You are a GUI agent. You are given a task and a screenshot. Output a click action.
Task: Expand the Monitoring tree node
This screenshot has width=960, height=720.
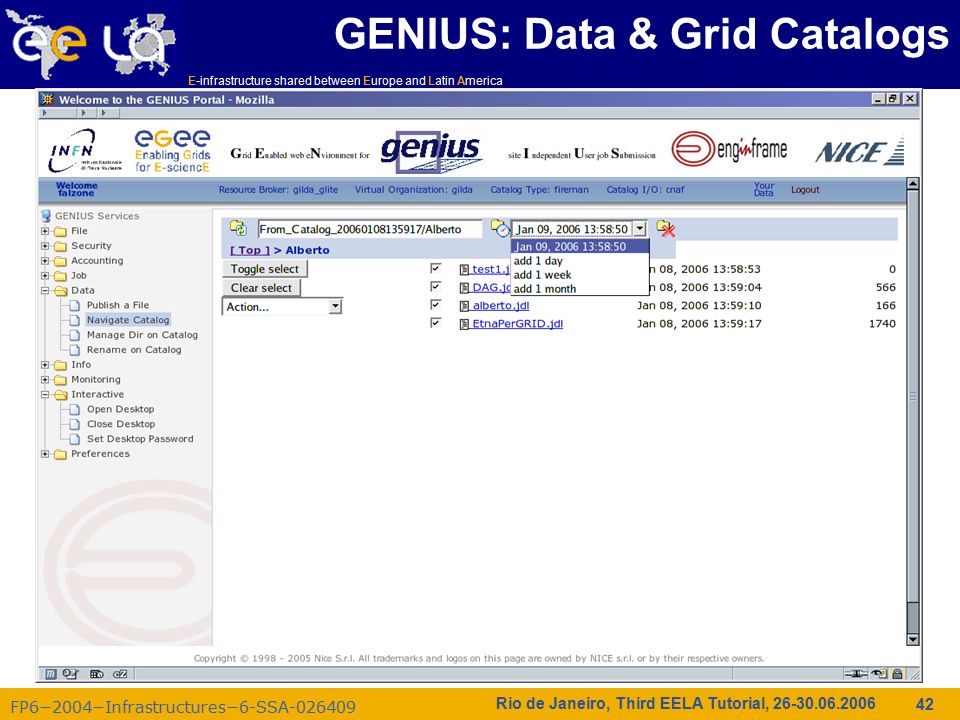pyautogui.click(x=45, y=380)
